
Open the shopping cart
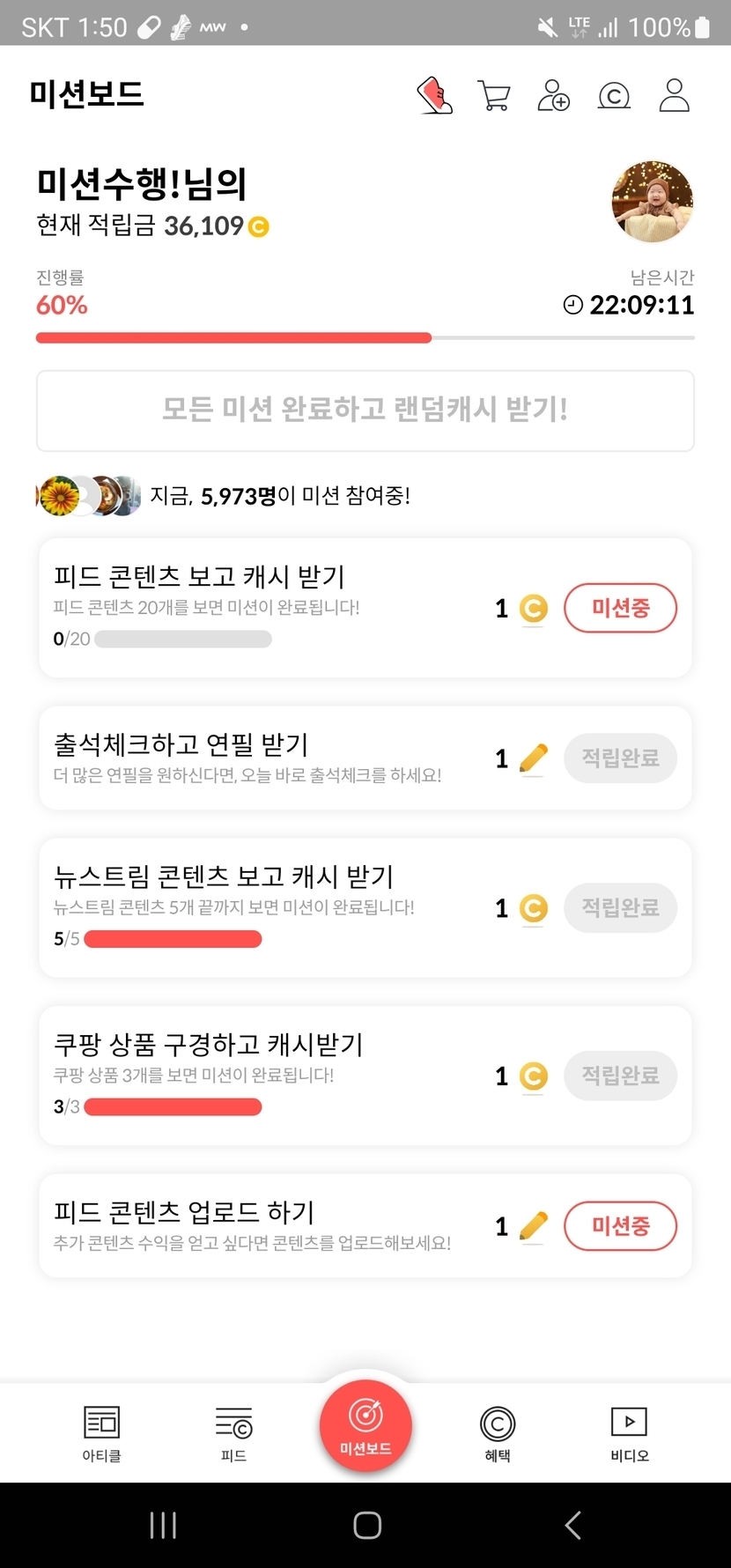pos(494,95)
